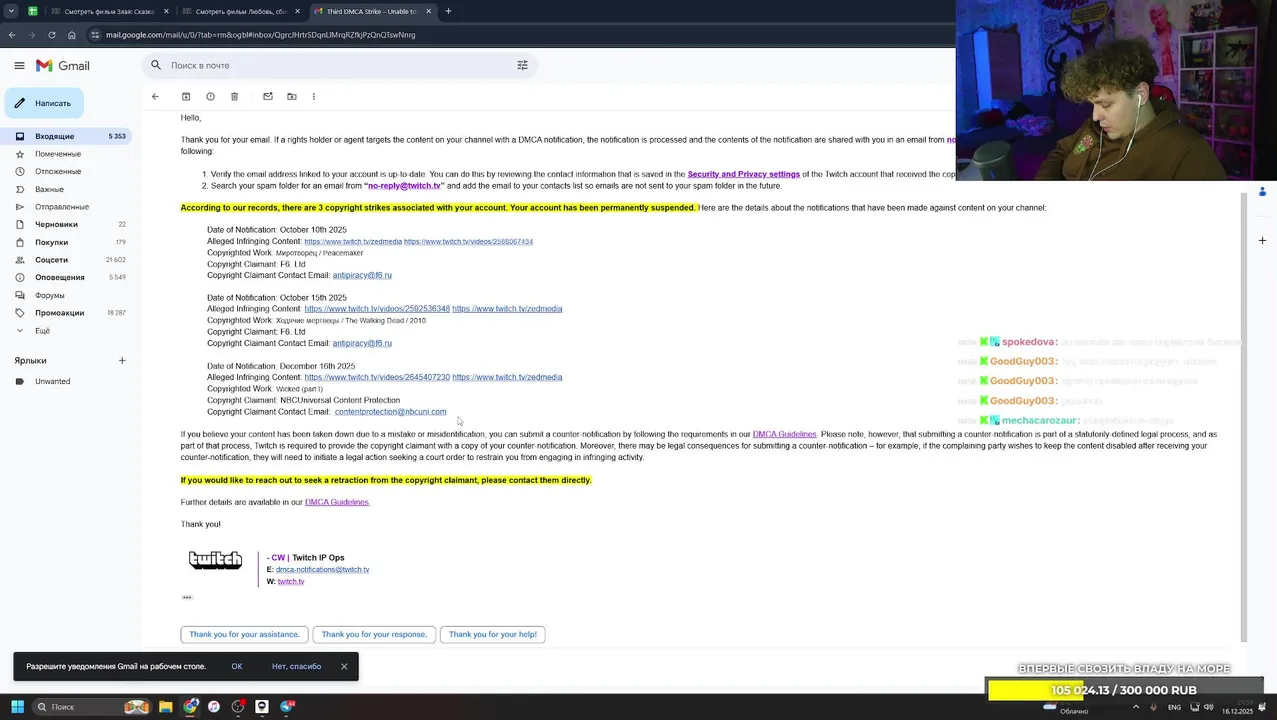
Task: Click the browser back navigation arrow
Action: tap(12, 34)
